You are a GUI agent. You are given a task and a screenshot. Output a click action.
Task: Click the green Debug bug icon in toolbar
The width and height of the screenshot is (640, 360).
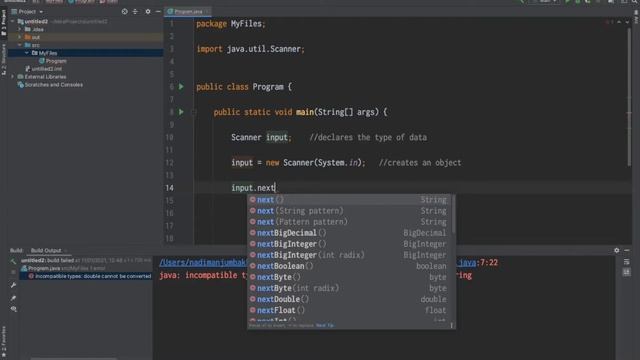coord(578,2)
